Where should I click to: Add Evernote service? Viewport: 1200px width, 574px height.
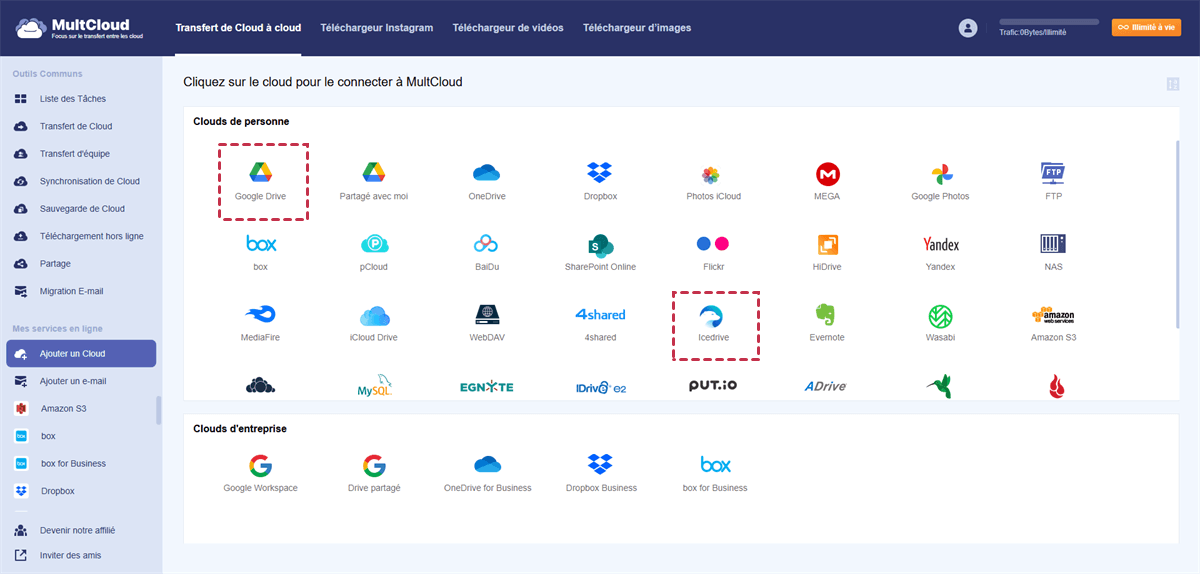click(827, 322)
